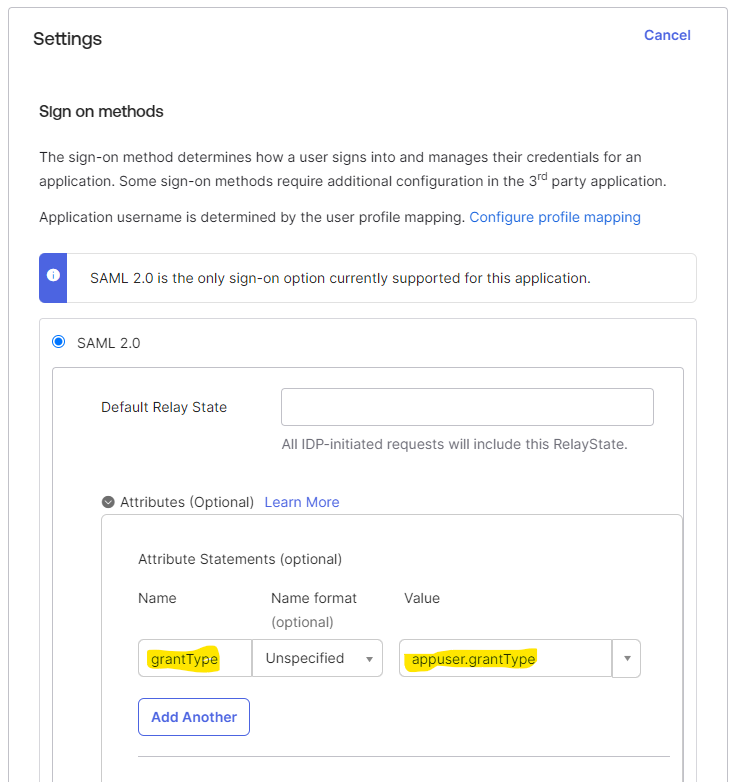This screenshot has width=734, height=782.
Task: Click the appuser.grantType Value field
Action: (505, 658)
